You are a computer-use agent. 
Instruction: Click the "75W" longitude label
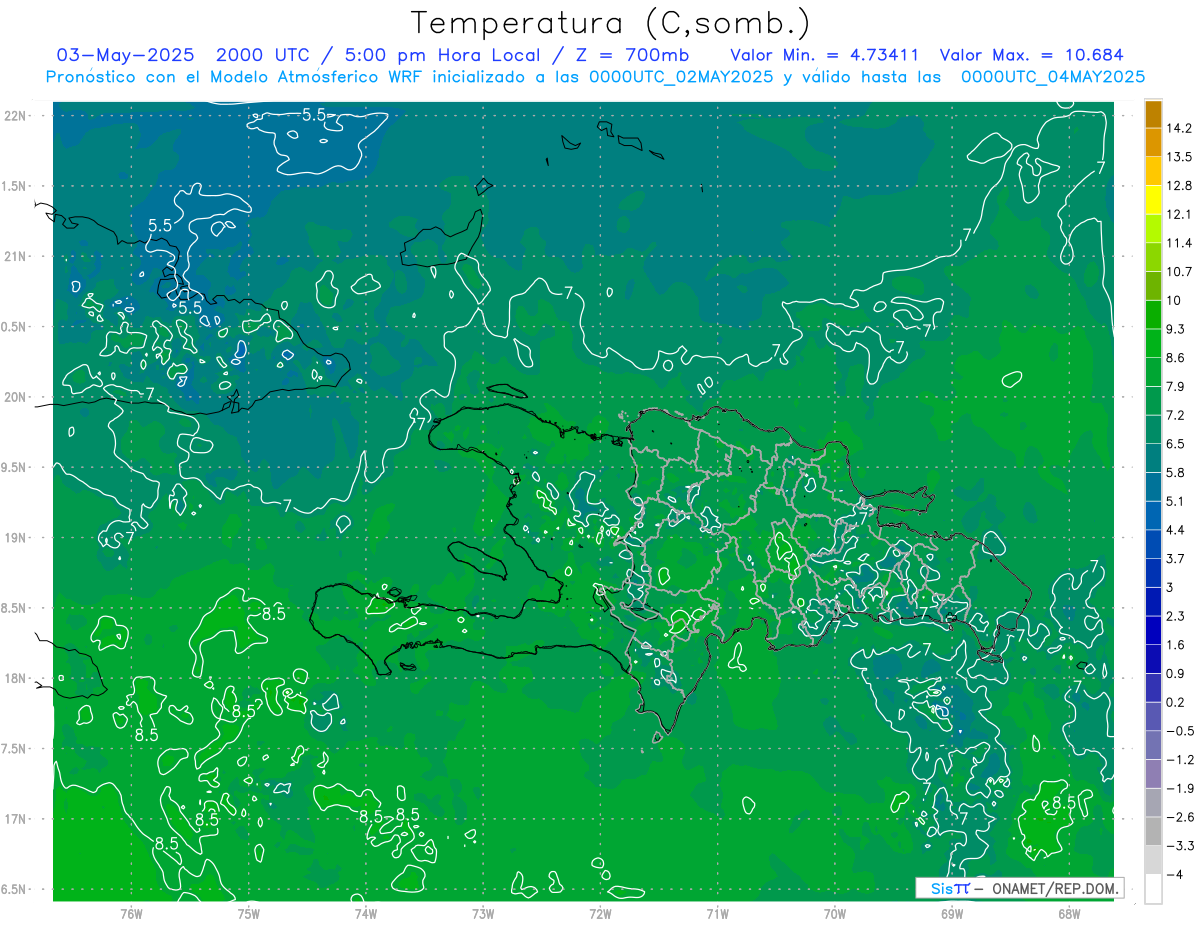(x=249, y=913)
